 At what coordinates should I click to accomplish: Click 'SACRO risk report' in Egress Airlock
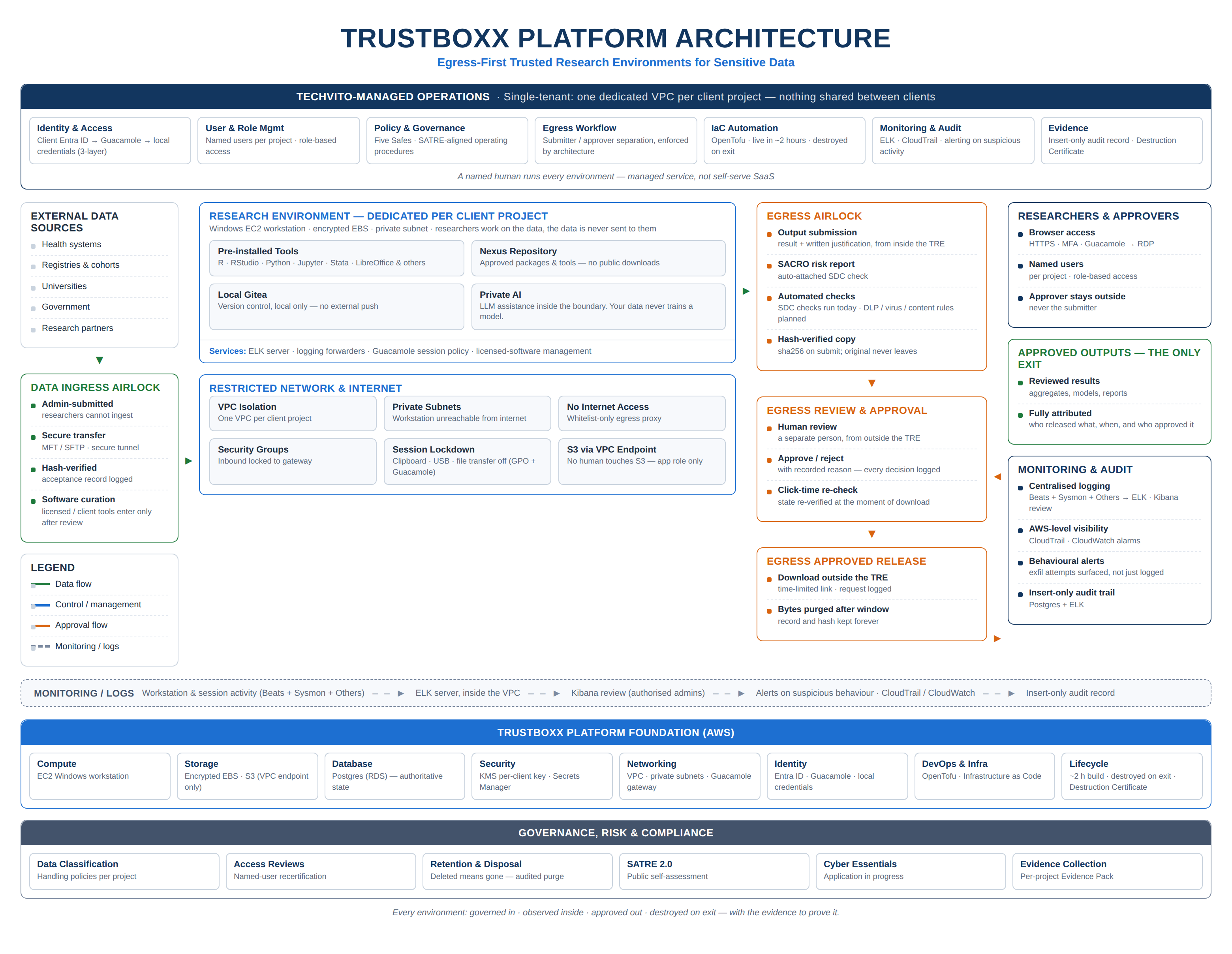point(816,264)
